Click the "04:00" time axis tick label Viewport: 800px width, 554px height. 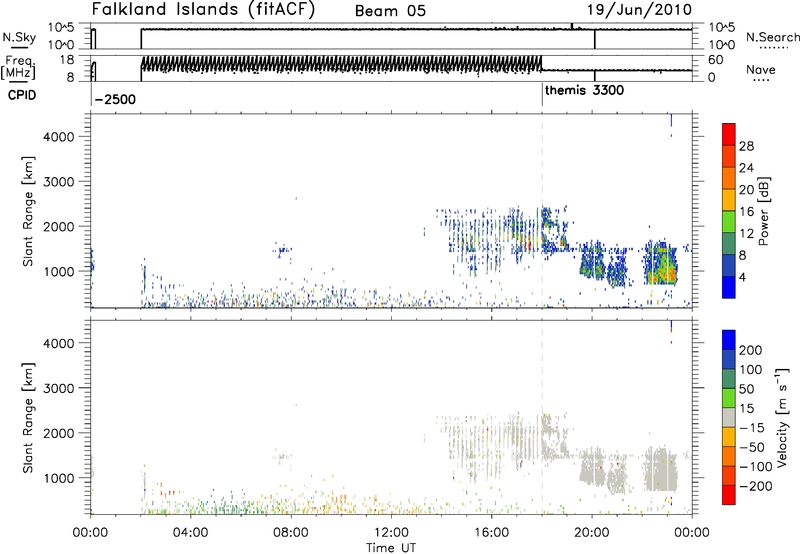(x=191, y=533)
